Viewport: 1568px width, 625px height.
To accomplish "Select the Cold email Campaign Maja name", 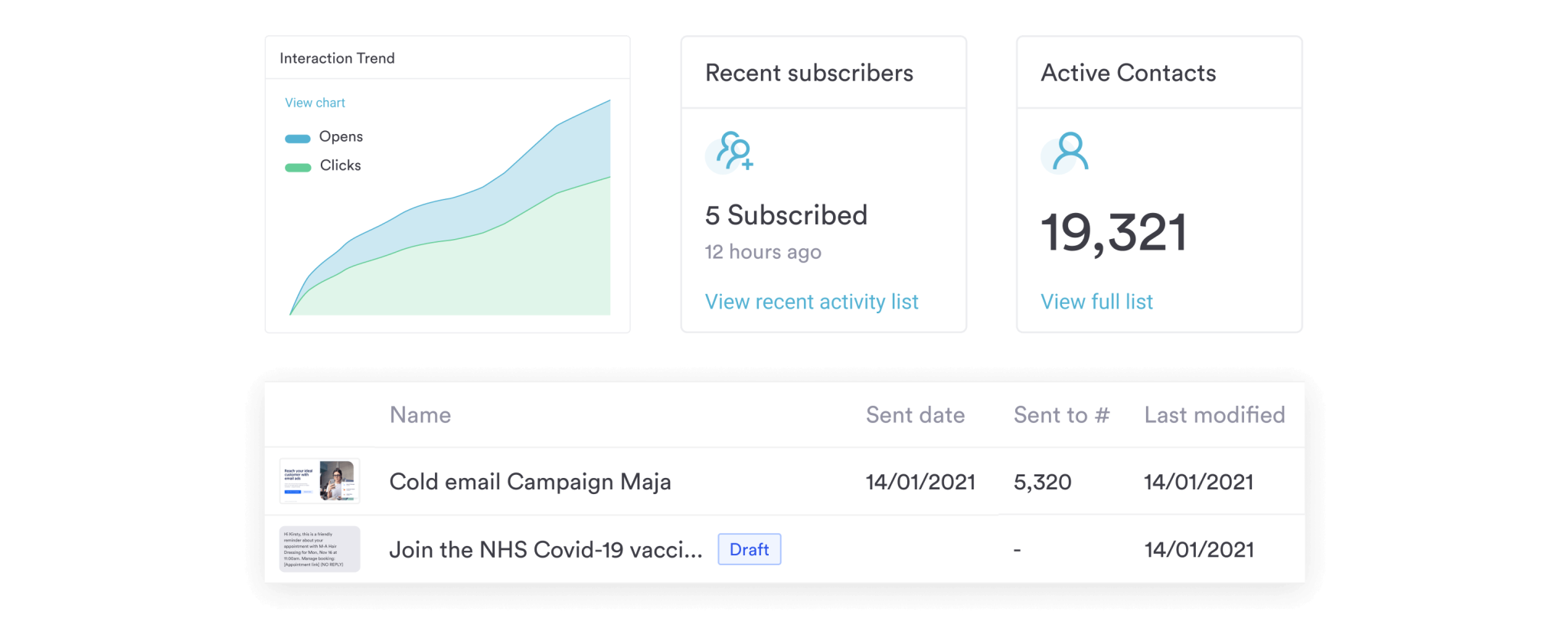I will [530, 482].
